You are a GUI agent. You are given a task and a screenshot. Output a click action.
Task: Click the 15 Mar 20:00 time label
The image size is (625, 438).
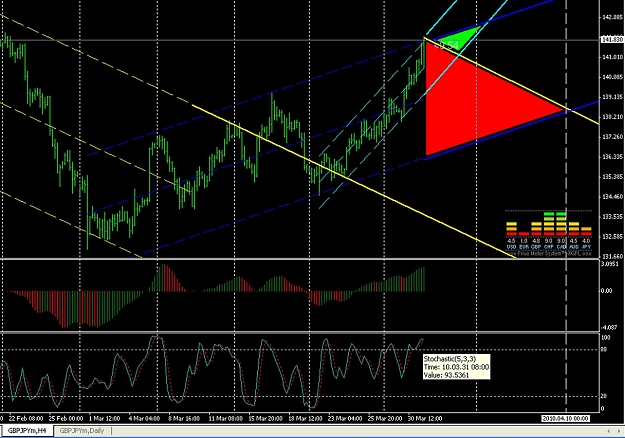coord(265,418)
